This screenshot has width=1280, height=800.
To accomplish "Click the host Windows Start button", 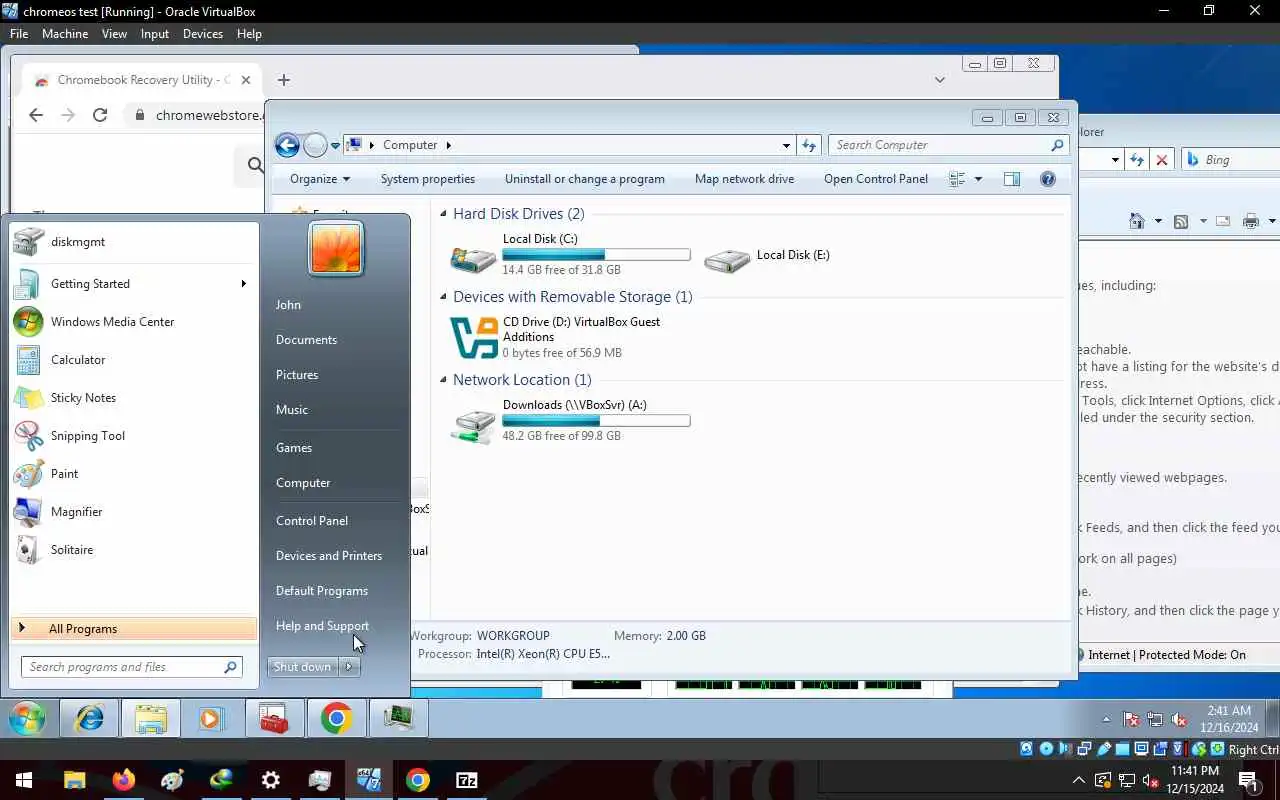I will click(24, 780).
